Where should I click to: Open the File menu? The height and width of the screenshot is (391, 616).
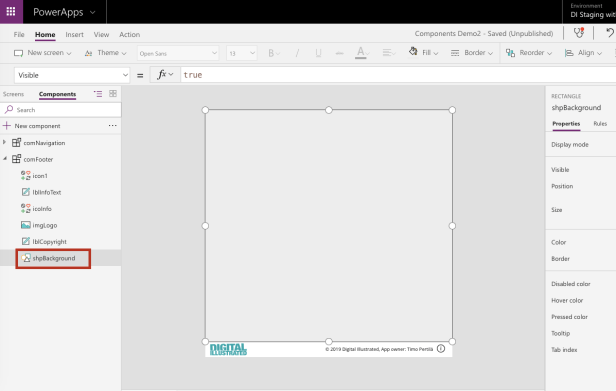[19, 35]
